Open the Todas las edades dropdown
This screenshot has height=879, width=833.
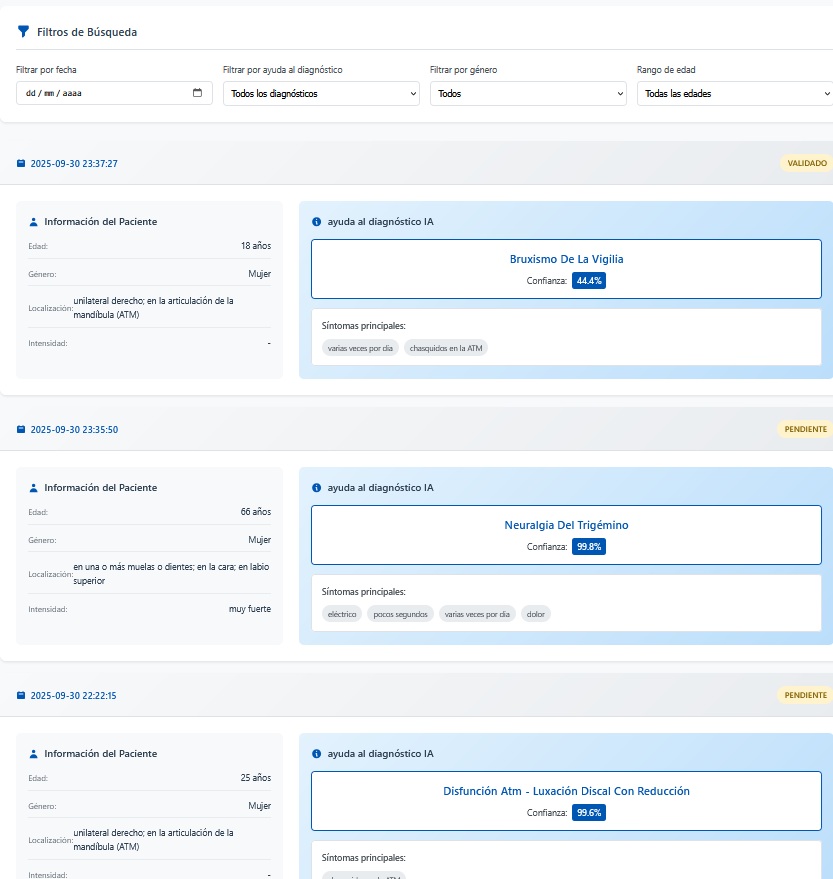pyautogui.click(x=734, y=93)
